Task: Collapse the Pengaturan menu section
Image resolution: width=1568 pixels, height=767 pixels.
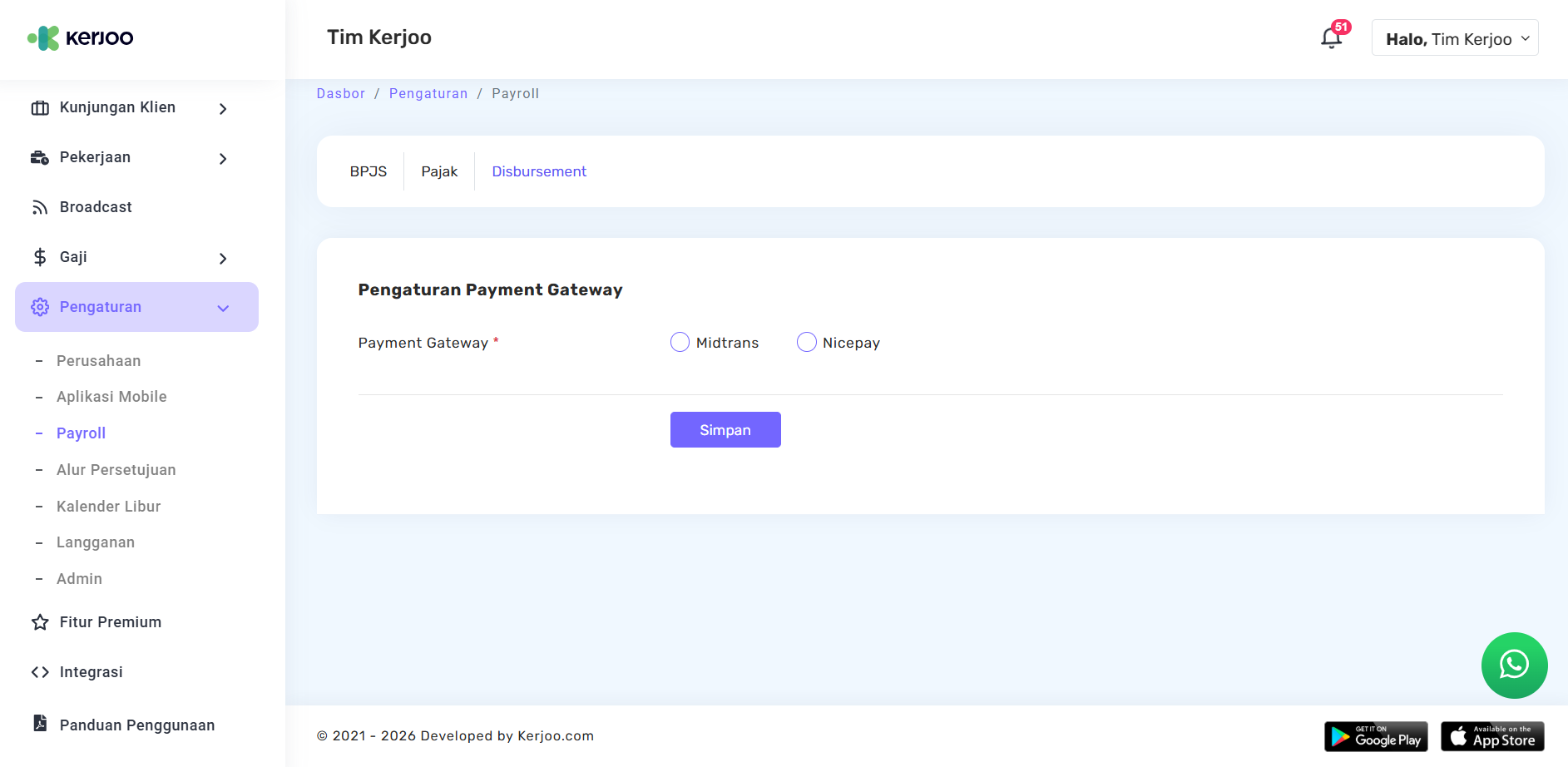Action: coord(223,308)
